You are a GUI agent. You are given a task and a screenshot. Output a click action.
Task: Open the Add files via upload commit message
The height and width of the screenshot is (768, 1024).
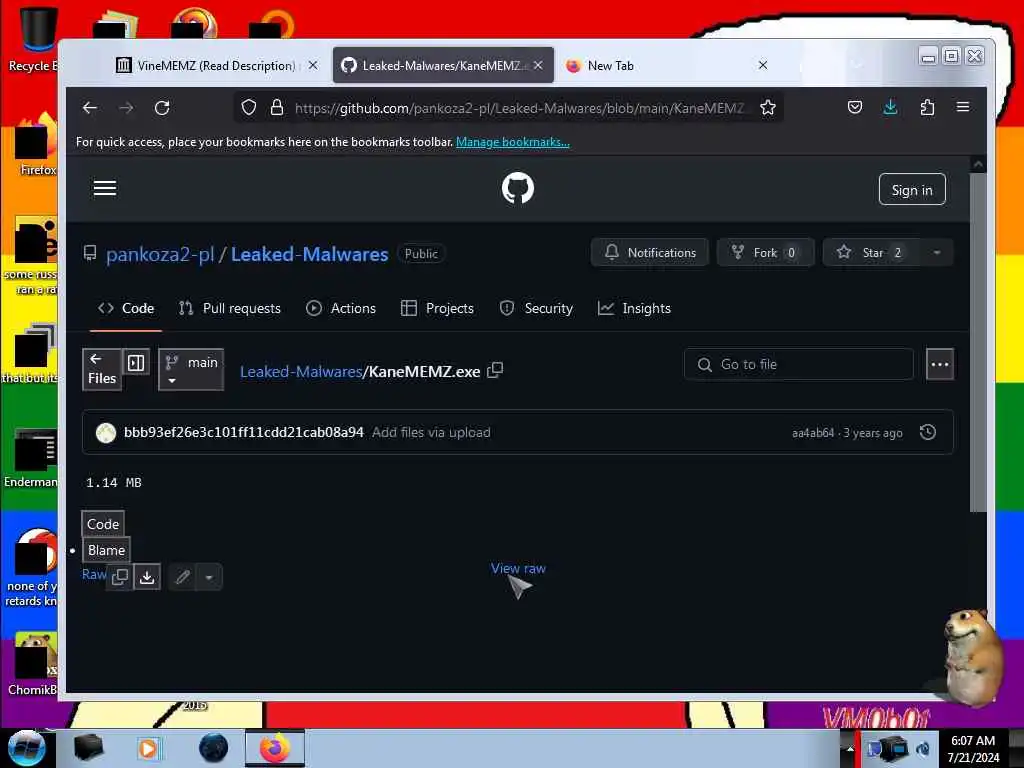[x=431, y=432]
